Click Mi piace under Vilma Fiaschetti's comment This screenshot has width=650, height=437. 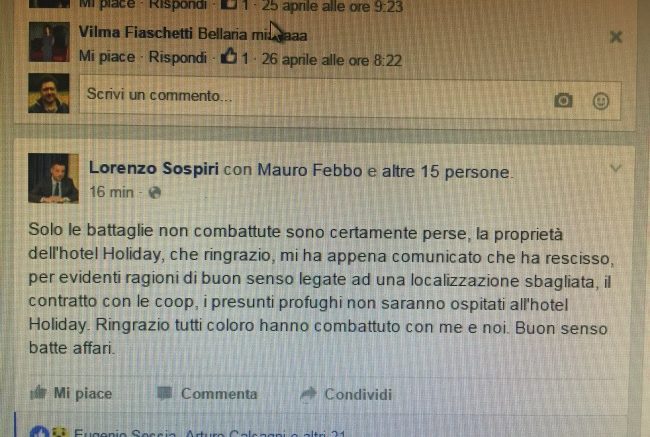107,56
